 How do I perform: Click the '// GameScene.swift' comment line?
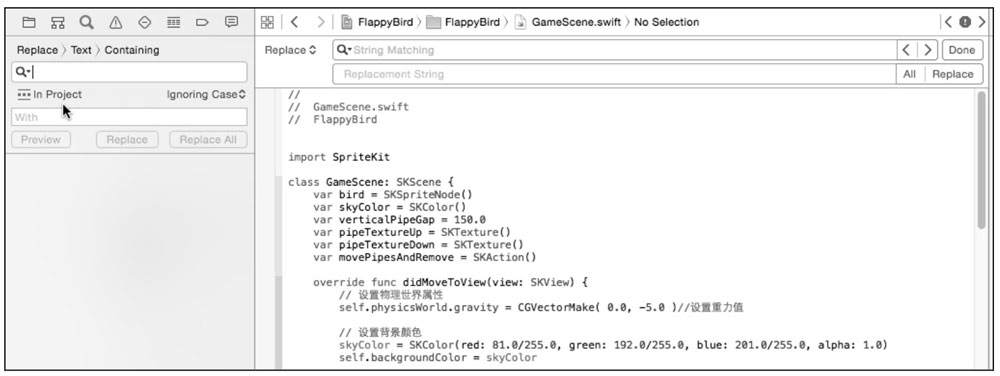[348, 107]
